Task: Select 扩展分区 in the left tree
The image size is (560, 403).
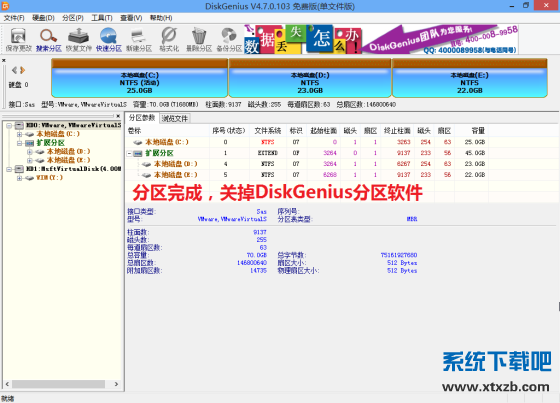Action: click(50, 143)
